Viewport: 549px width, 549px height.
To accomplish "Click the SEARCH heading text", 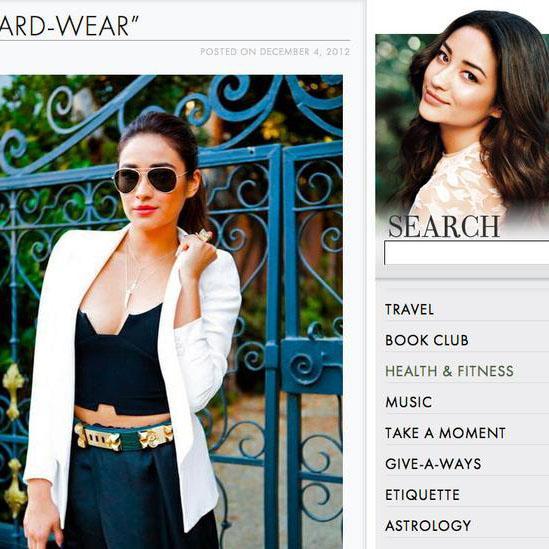I will coord(444,227).
